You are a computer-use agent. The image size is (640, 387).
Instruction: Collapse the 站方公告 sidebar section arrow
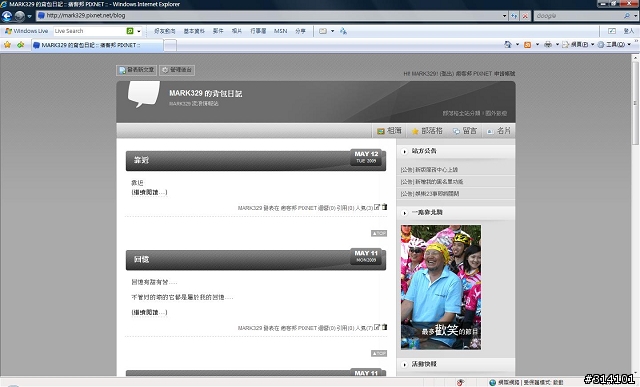[404, 151]
